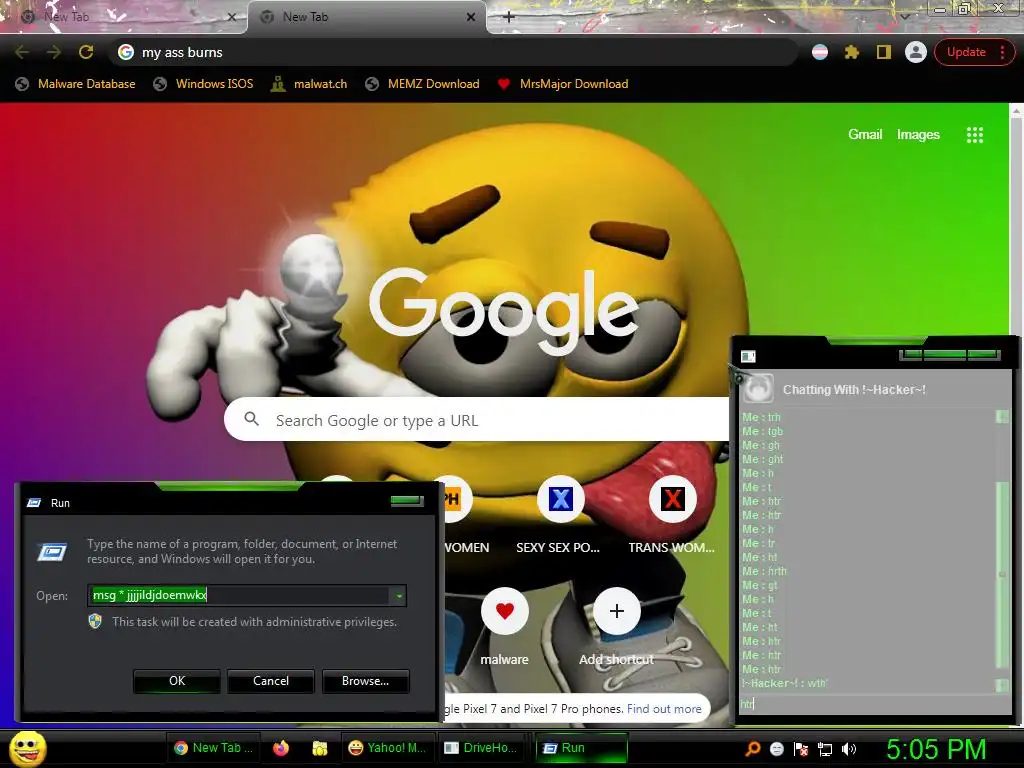Open malwat.ch bookmark
1024x768 pixels.
309,84
